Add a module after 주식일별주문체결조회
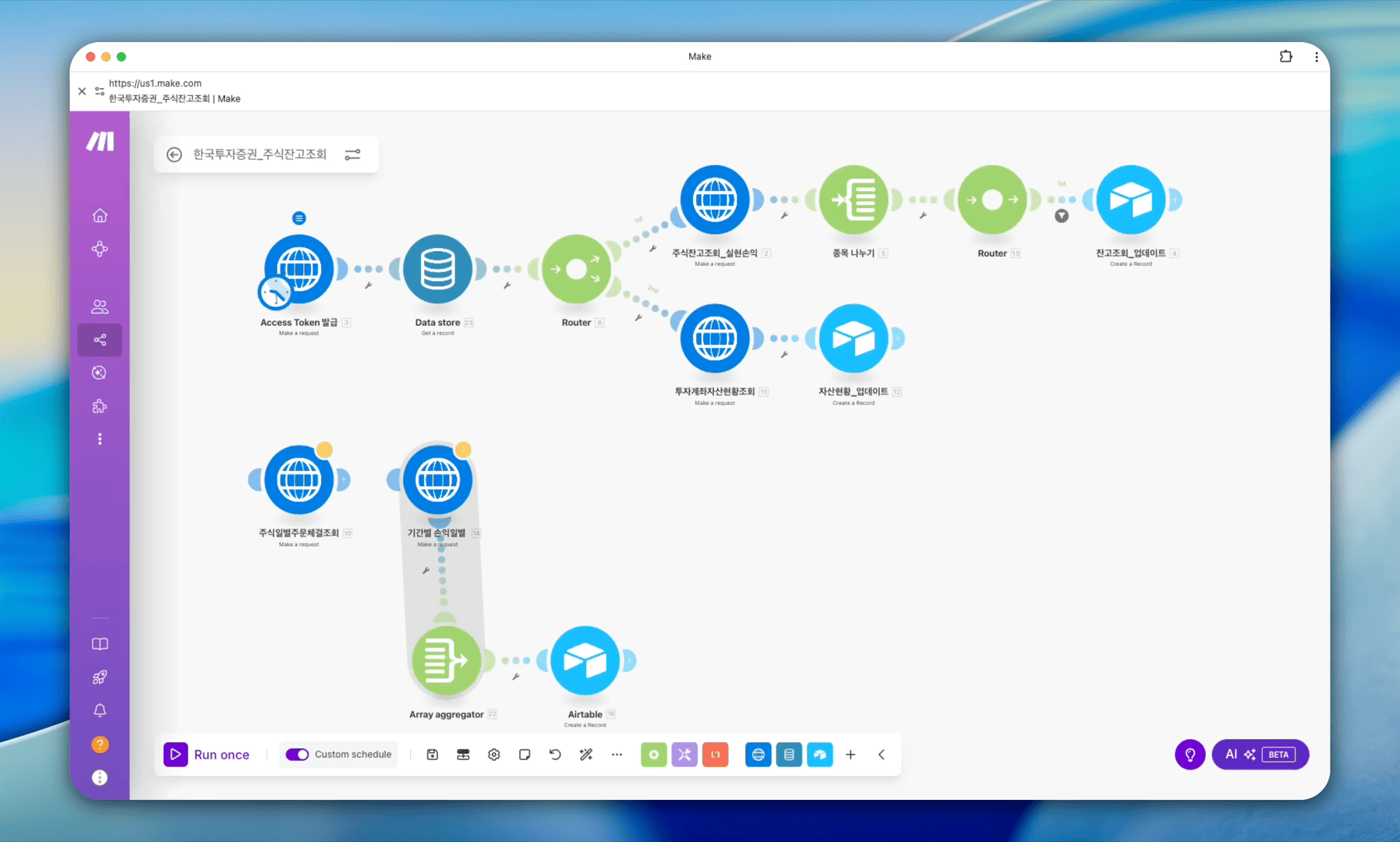Viewport: 1400px width, 842px height. 343,479
